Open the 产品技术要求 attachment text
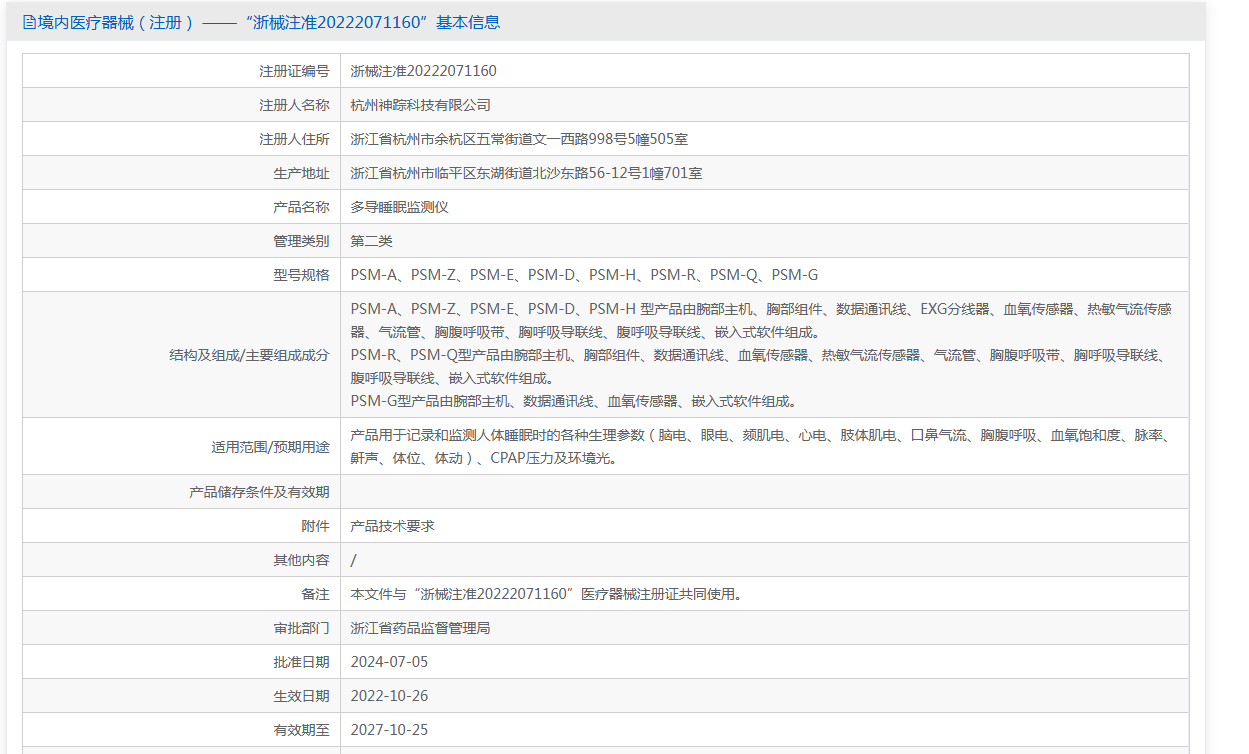 coord(392,526)
